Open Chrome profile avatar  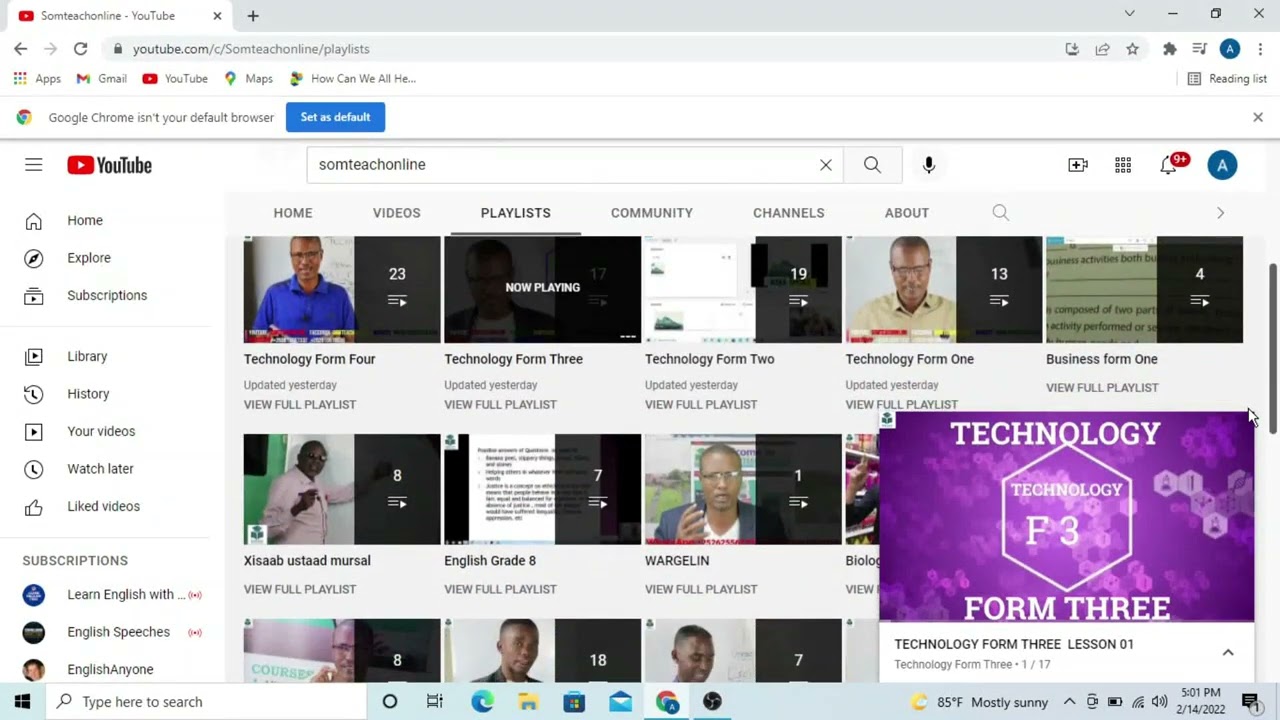(1230, 49)
